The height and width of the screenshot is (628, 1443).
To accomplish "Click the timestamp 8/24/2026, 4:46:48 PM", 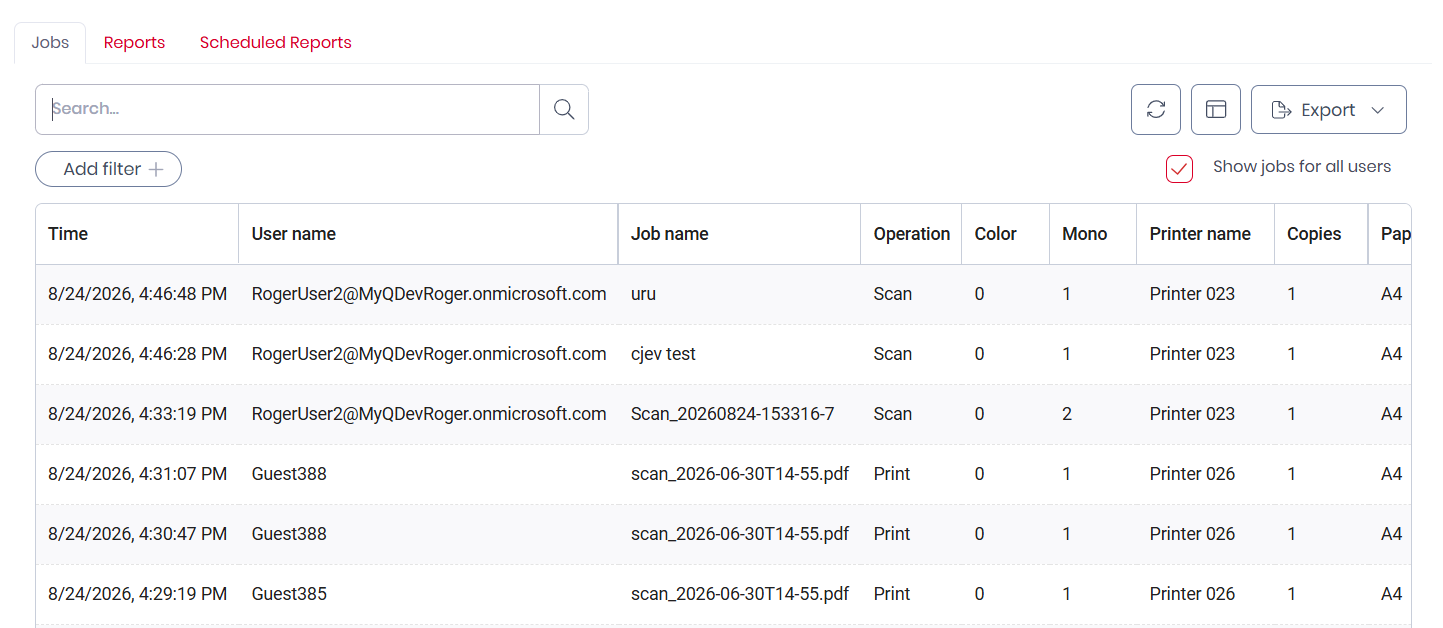I will (138, 294).
